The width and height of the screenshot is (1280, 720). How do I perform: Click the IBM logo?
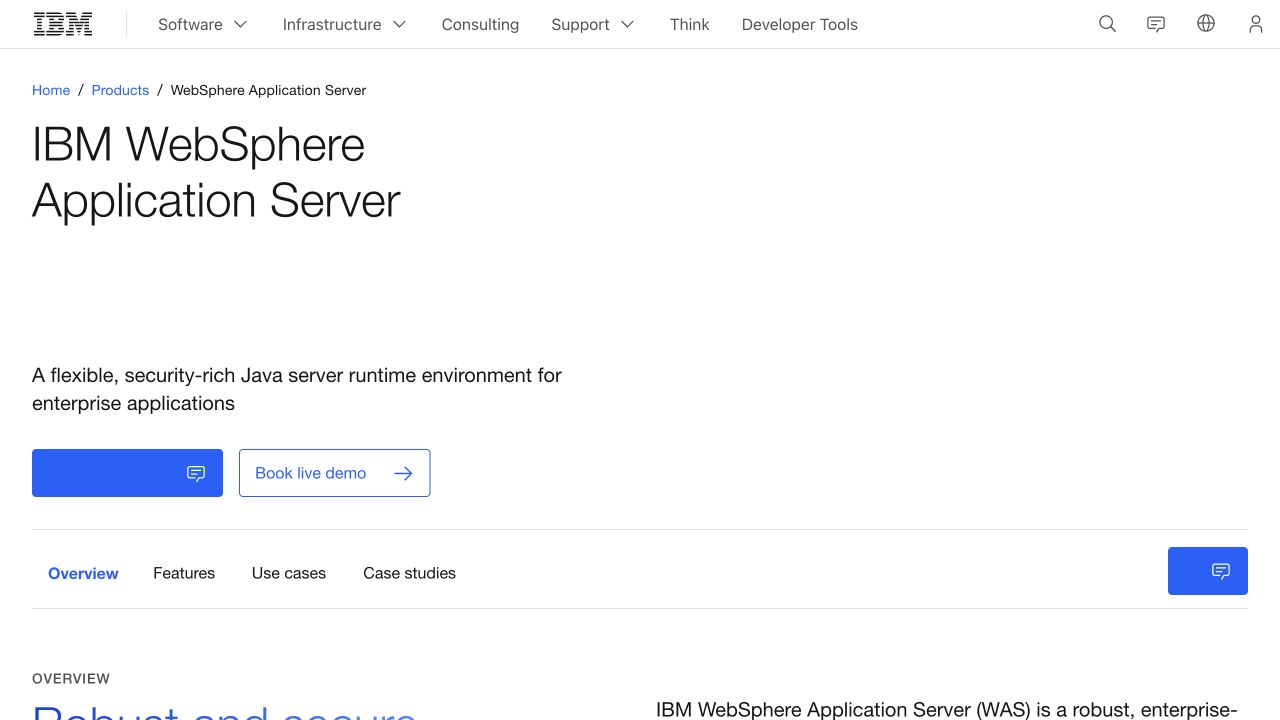[x=63, y=24]
